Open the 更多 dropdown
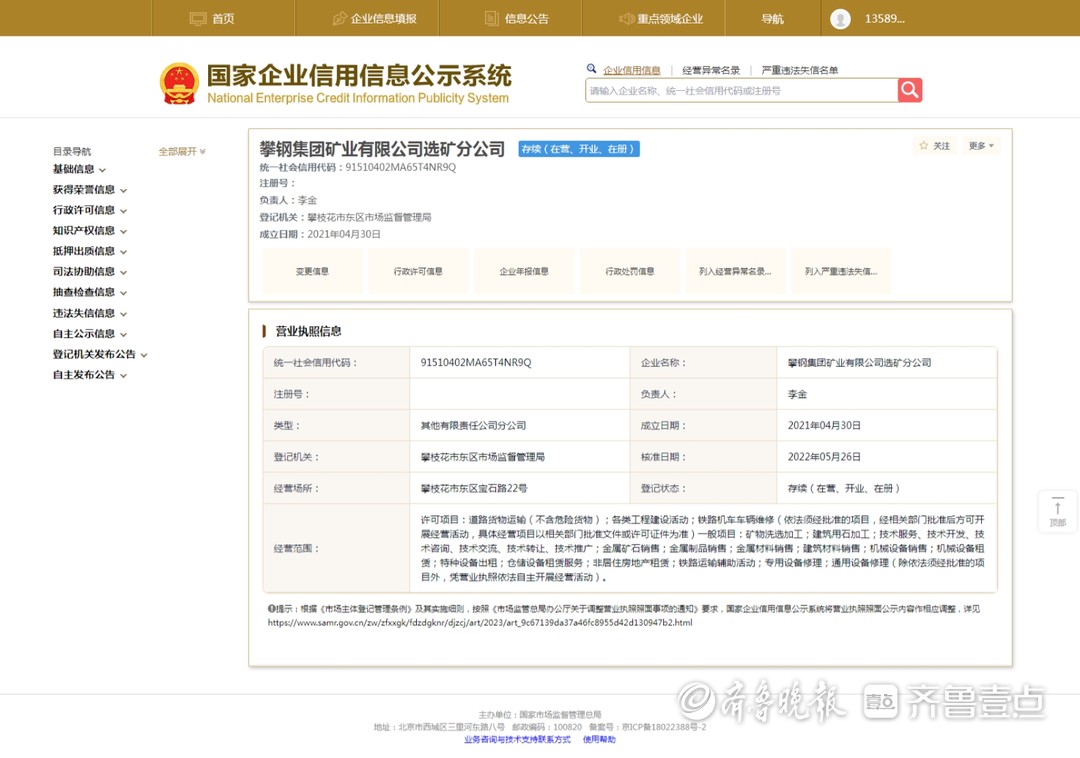The width and height of the screenshot is (1080, 758). click(x=981, y=146)
